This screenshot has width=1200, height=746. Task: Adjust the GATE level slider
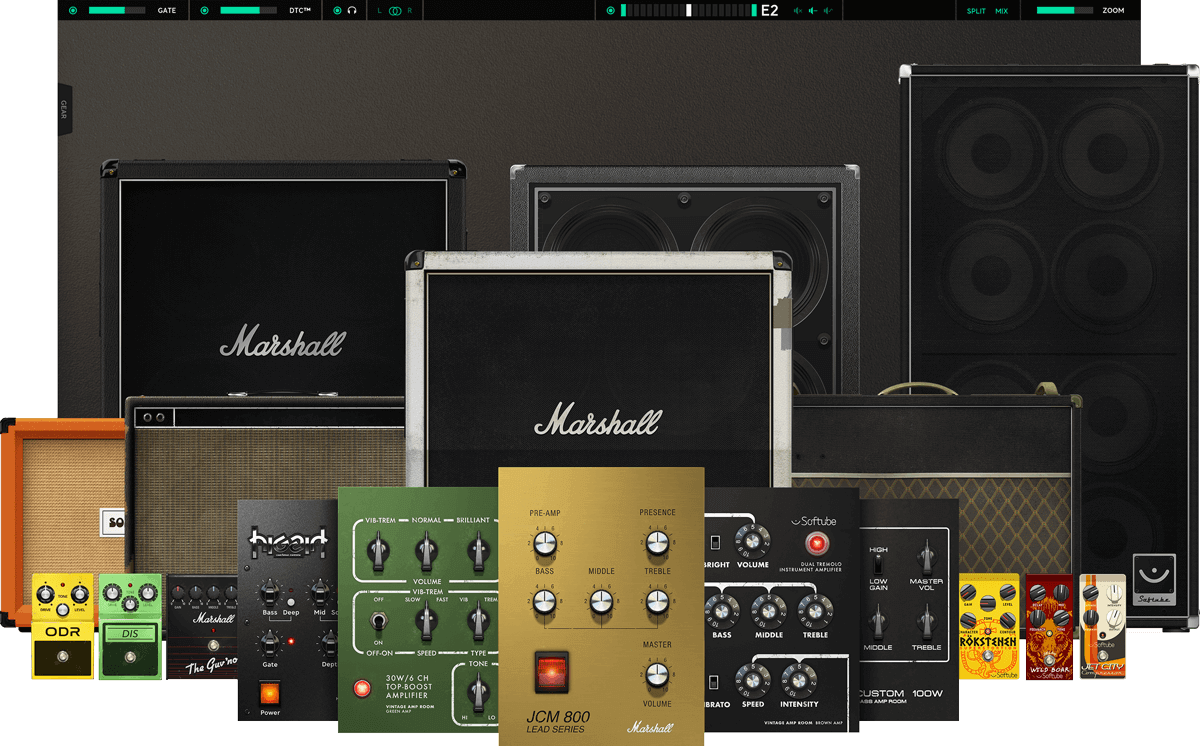click(117, 10)
